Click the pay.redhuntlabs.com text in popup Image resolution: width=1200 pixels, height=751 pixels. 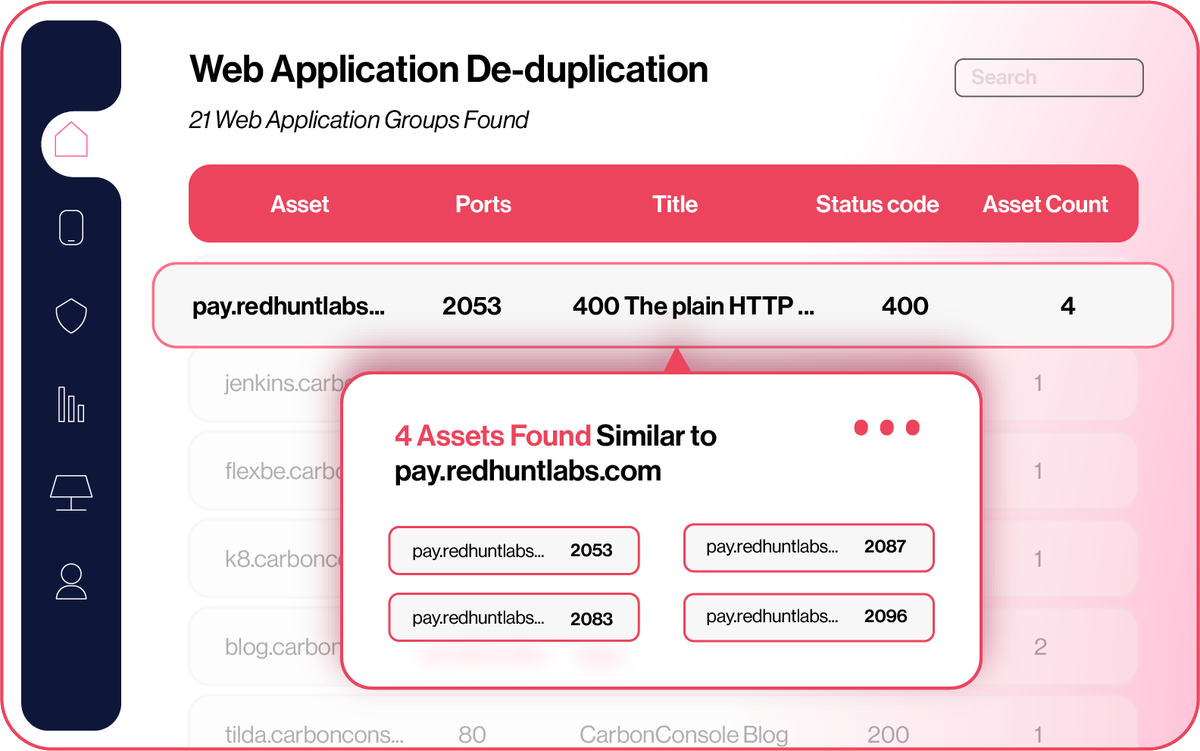(x=528, y=471)
